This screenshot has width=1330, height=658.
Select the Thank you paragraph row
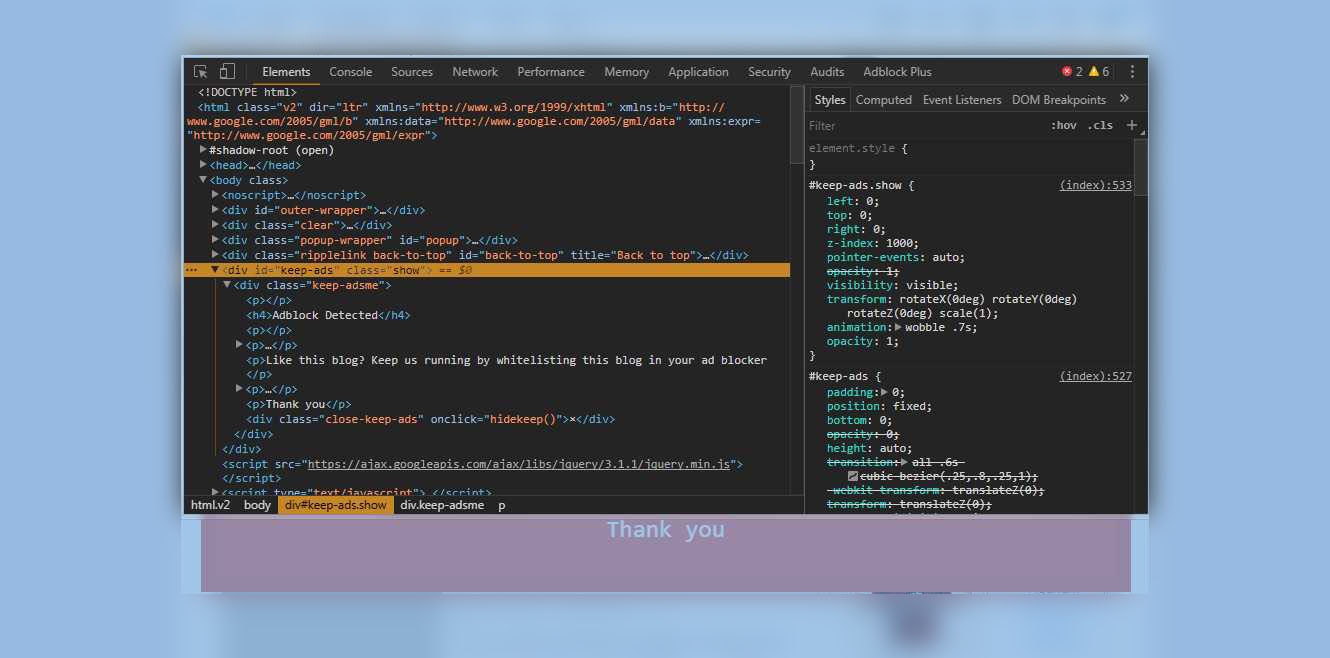tap(298, 404)
